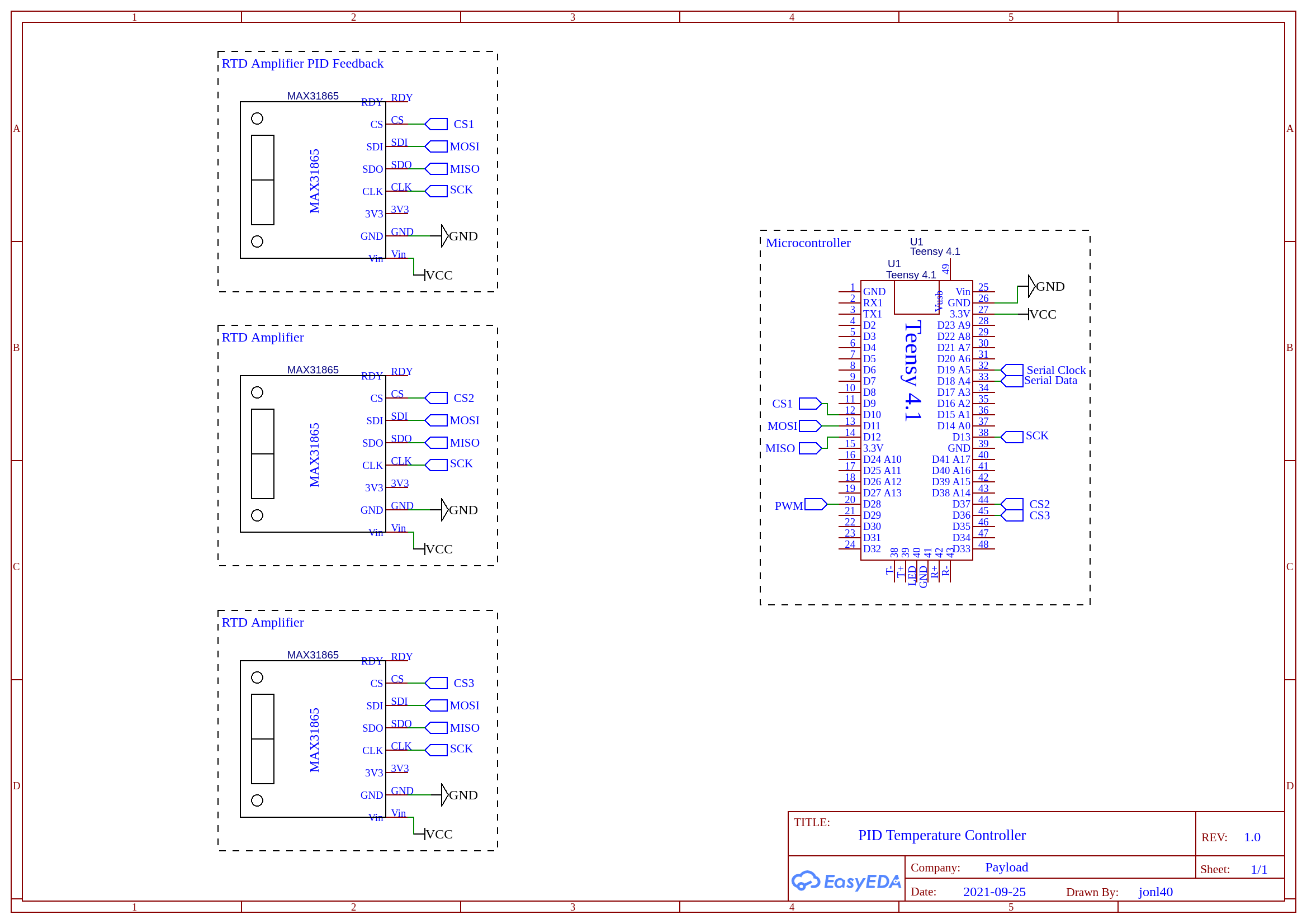The width and height of the screenshot is (1307, 924).
Task: Click pin number 49 above the Teensy
Action: (945, 269)
